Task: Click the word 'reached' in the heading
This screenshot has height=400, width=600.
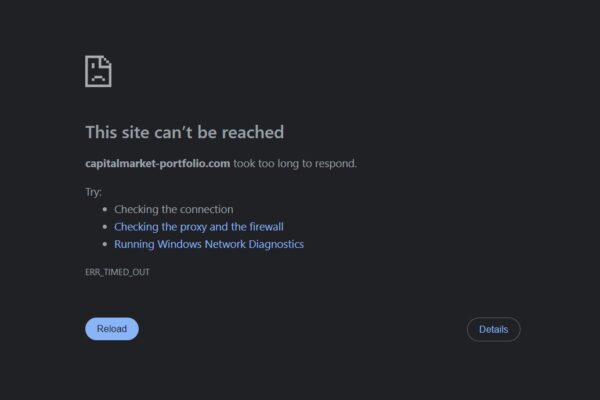Action: (255, 132)
